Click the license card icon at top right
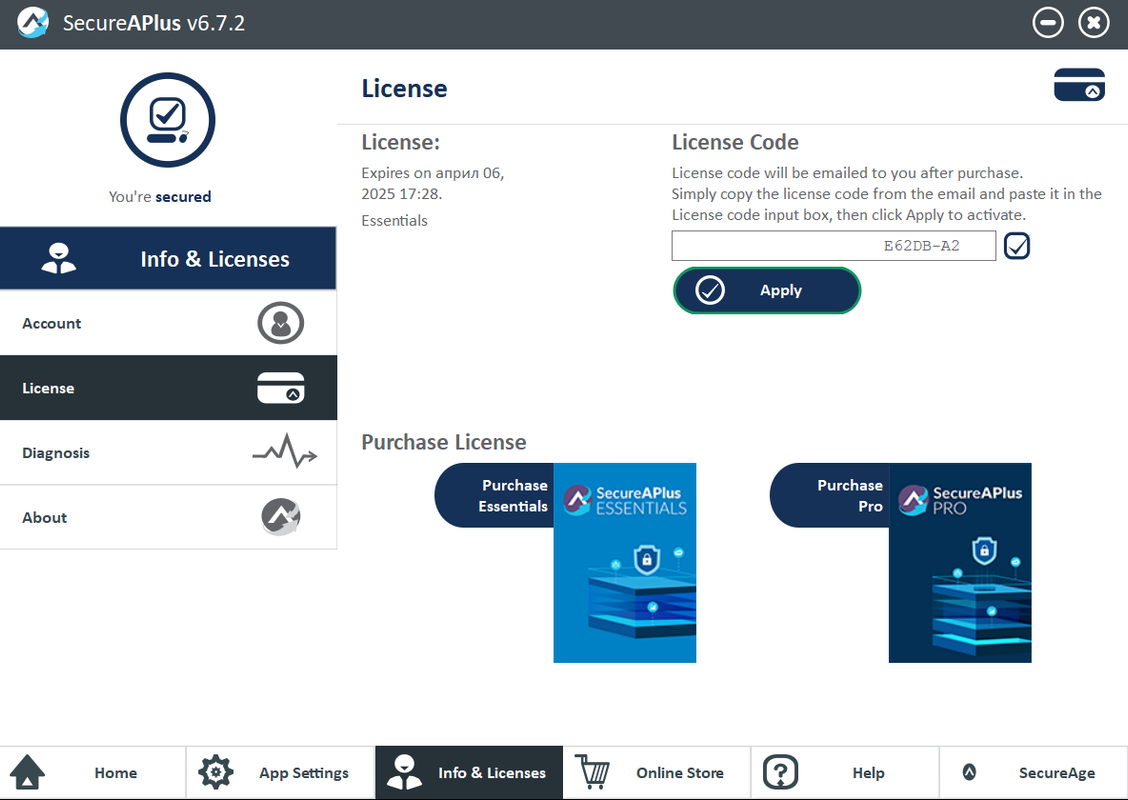 (x=1079, y=84)
